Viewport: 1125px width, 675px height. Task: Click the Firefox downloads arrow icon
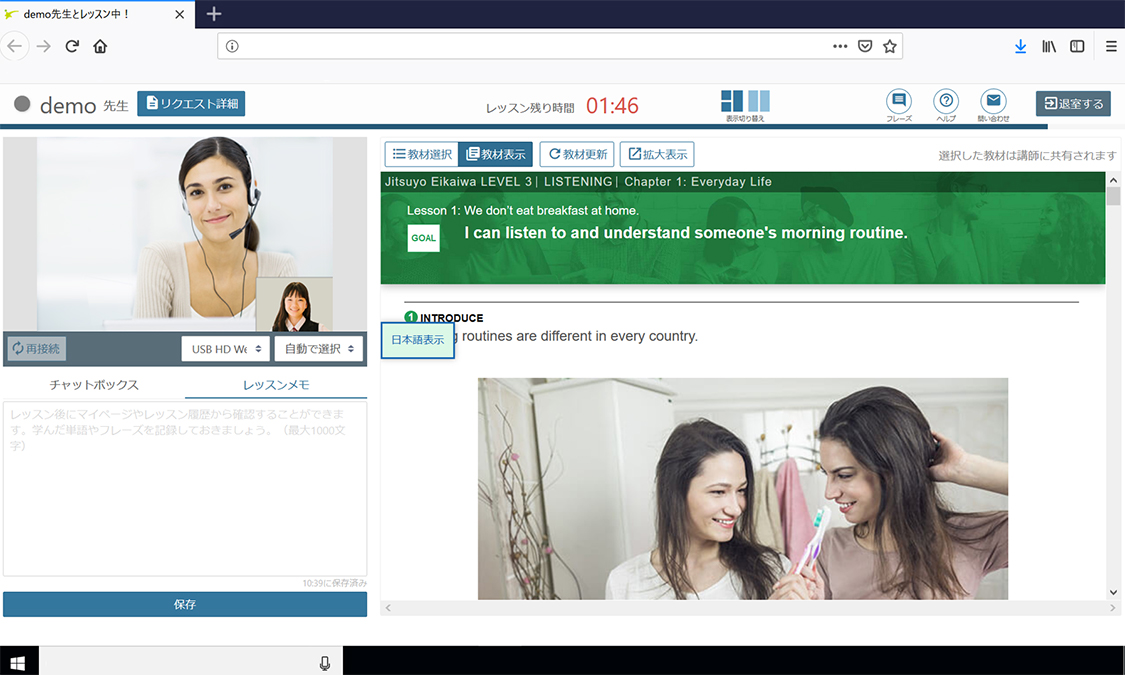(1020, 46)
